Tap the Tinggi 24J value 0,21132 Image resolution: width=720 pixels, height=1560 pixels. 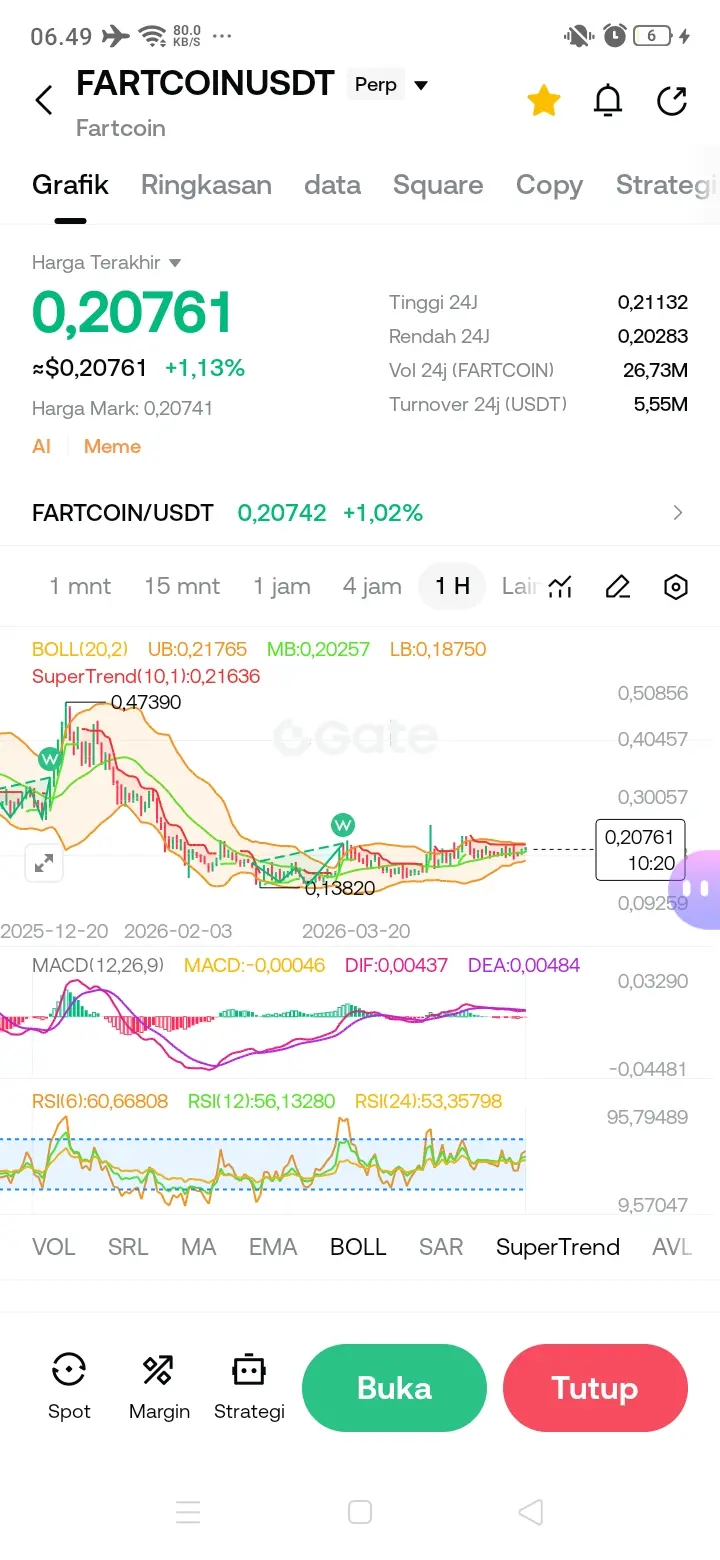pos(652,302)
